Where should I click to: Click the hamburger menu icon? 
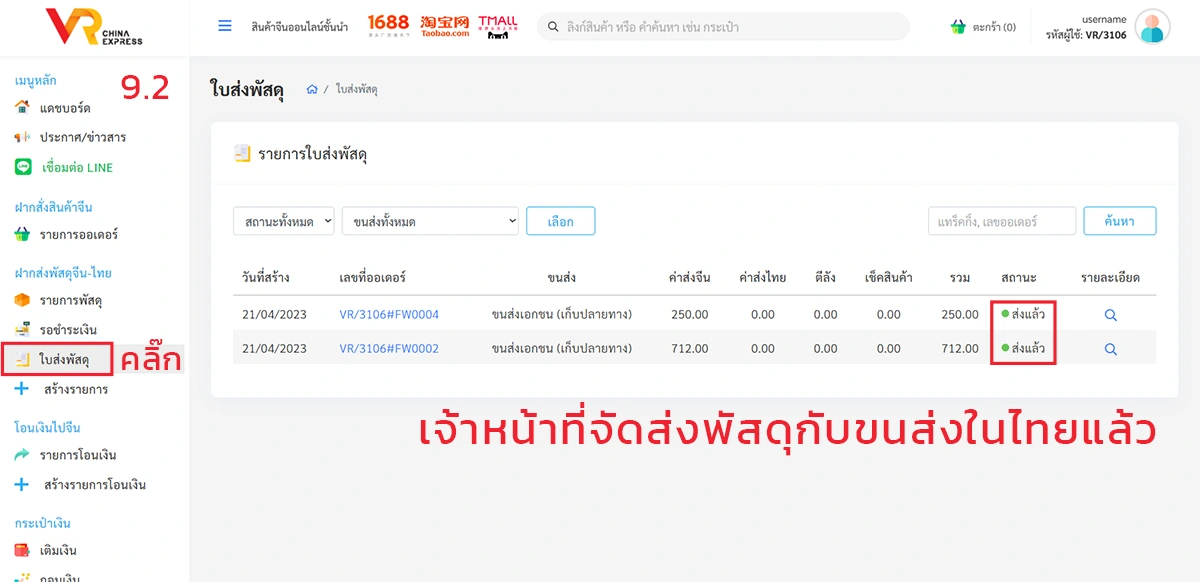click(225, 26)
